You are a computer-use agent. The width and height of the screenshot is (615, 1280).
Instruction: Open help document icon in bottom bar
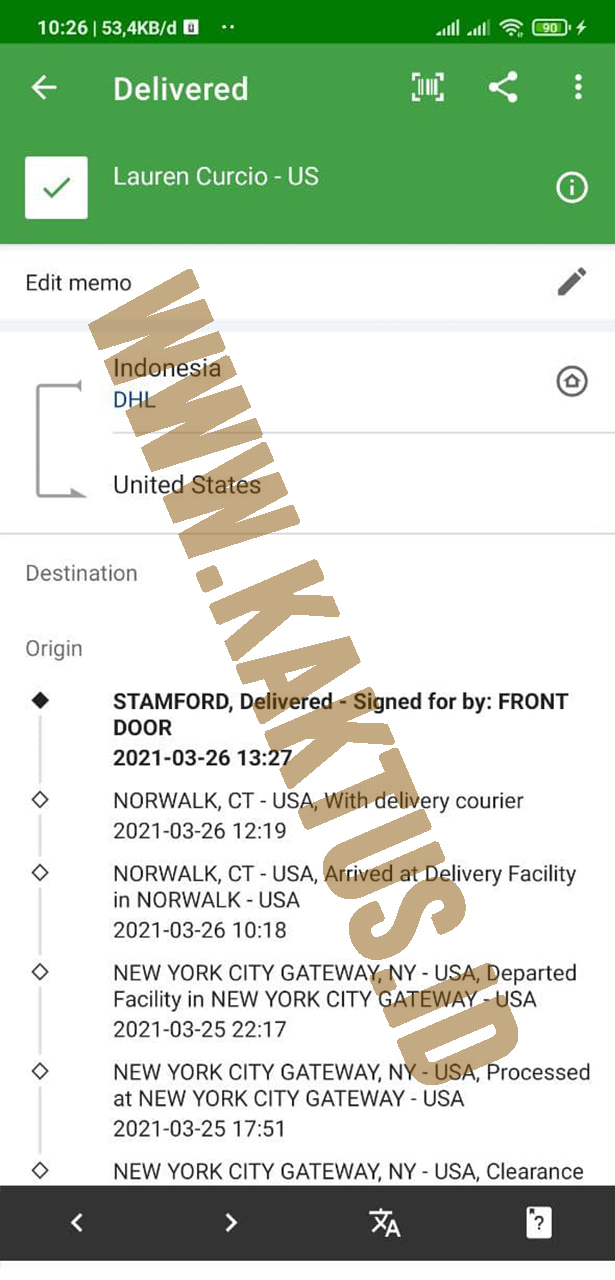(539, 1222)
